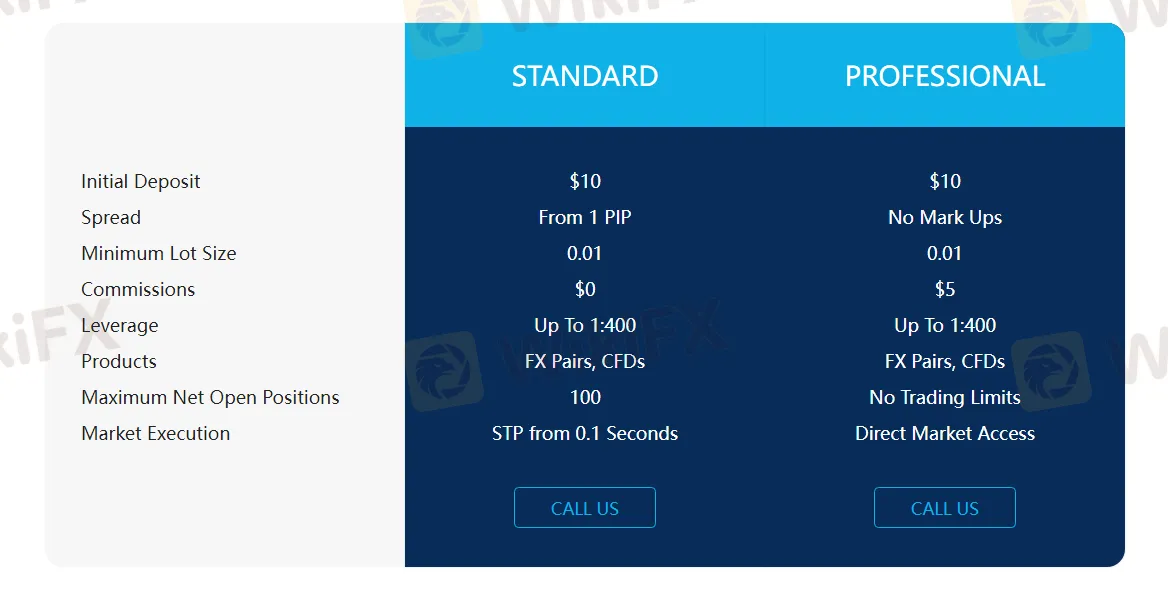Select the Up To 1:400 value under STANDARD
This screenshot has width=1168, height=599.
click(585, 325)
